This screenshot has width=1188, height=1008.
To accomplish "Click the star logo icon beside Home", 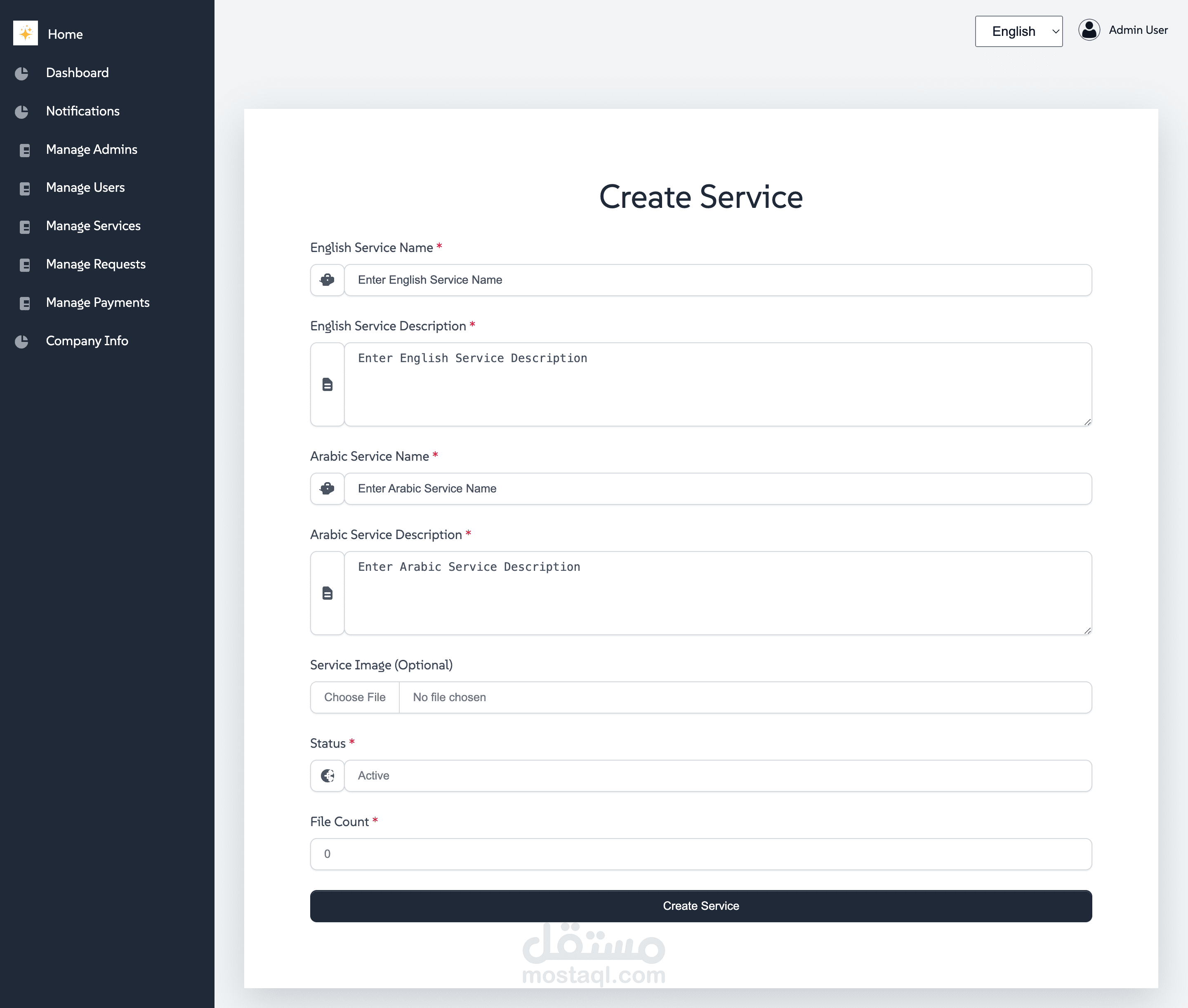I will coord(25,33).
